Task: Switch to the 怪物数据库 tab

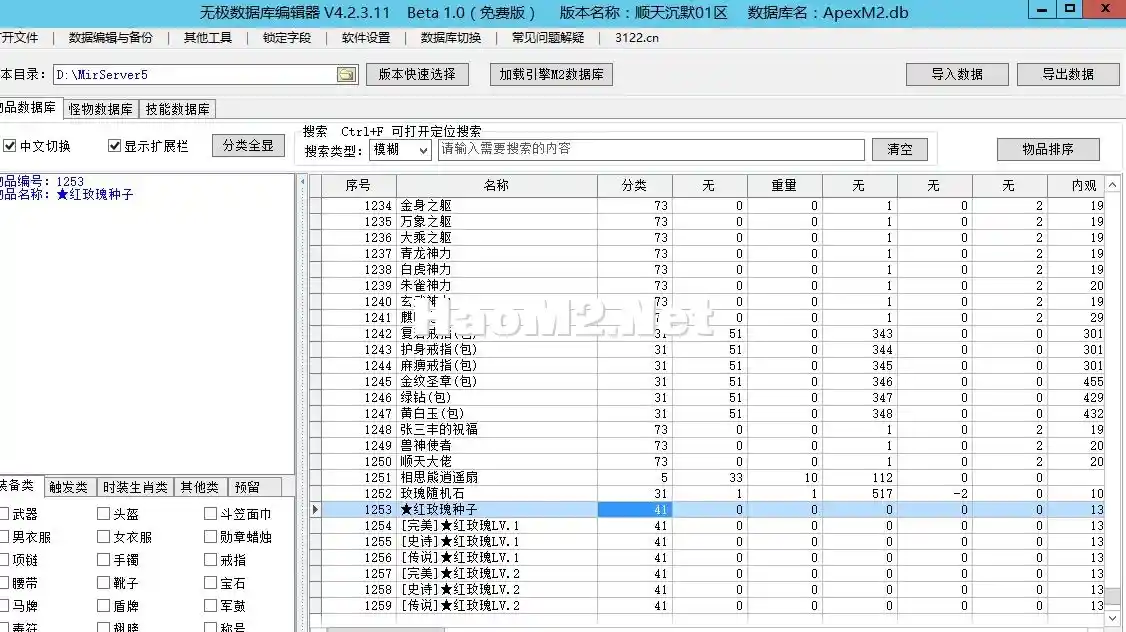Action: (x=101, y=109)
